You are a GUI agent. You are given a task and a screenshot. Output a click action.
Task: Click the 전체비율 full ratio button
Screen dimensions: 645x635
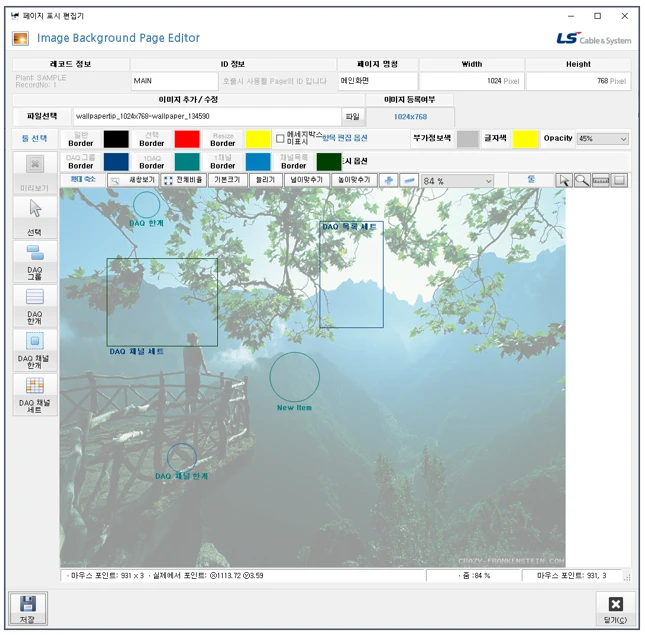point(183,180)
